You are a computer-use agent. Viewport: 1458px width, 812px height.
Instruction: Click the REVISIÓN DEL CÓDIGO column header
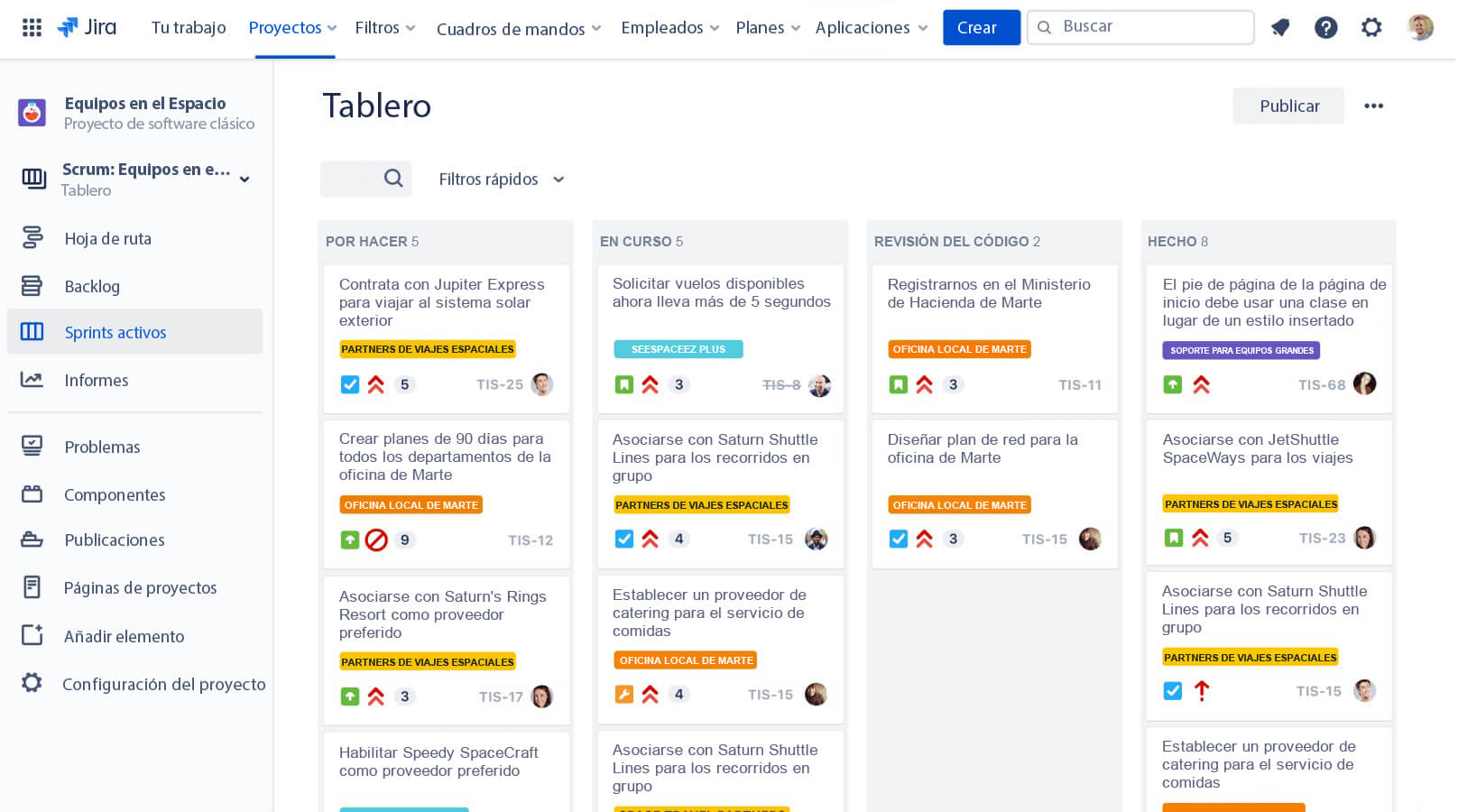tap(957, 241)
